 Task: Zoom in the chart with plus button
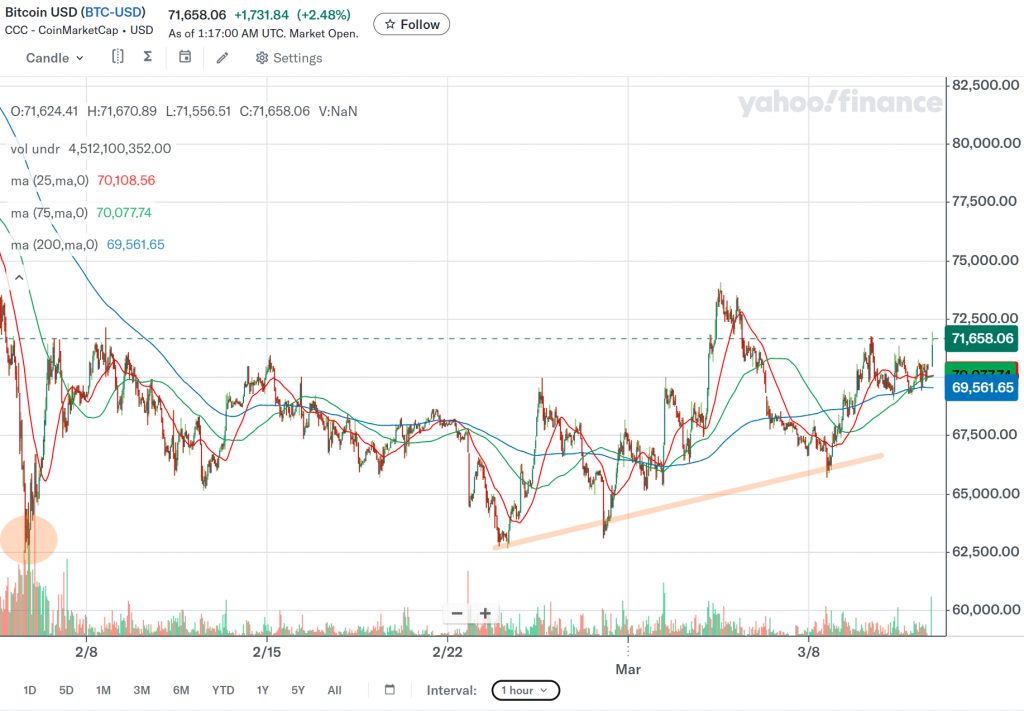[485, 613]
